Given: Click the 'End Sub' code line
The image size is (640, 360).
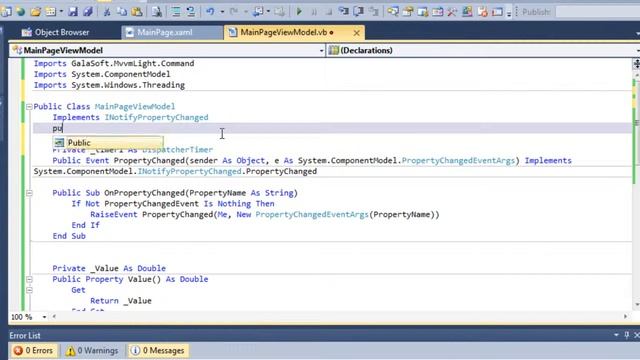Looking at the screenshot, I should pos(69,236).
